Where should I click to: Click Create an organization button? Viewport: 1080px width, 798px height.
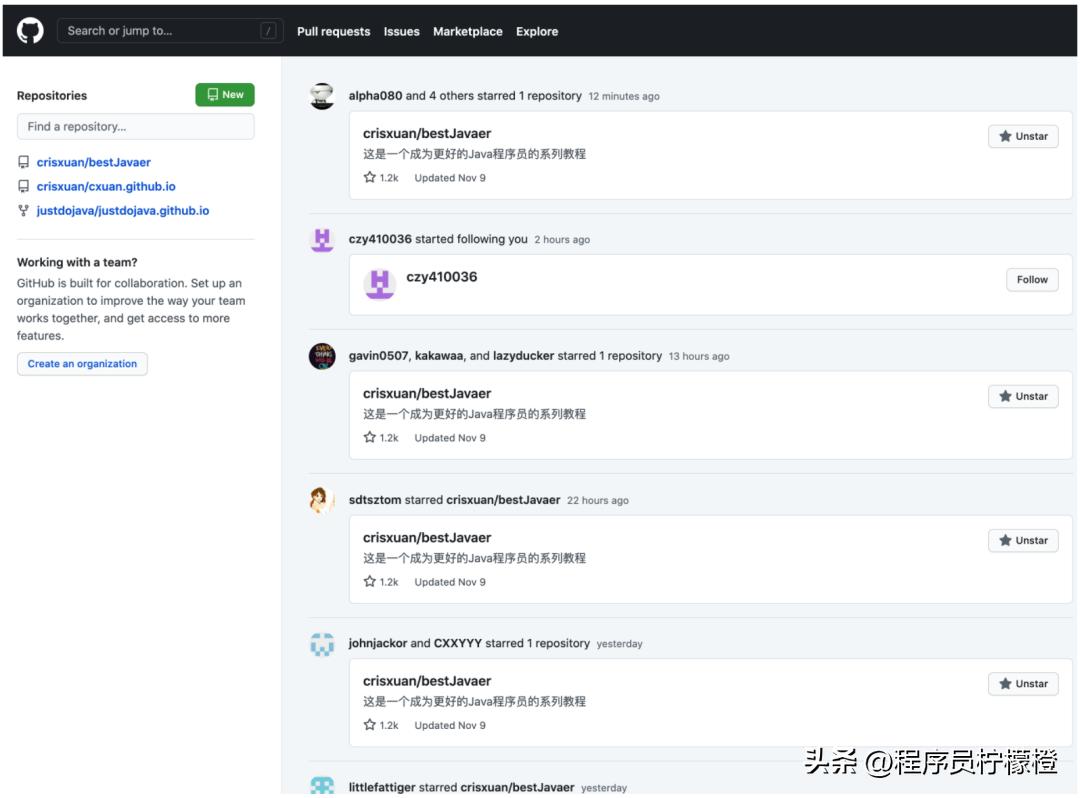click(x=82, y=364)
